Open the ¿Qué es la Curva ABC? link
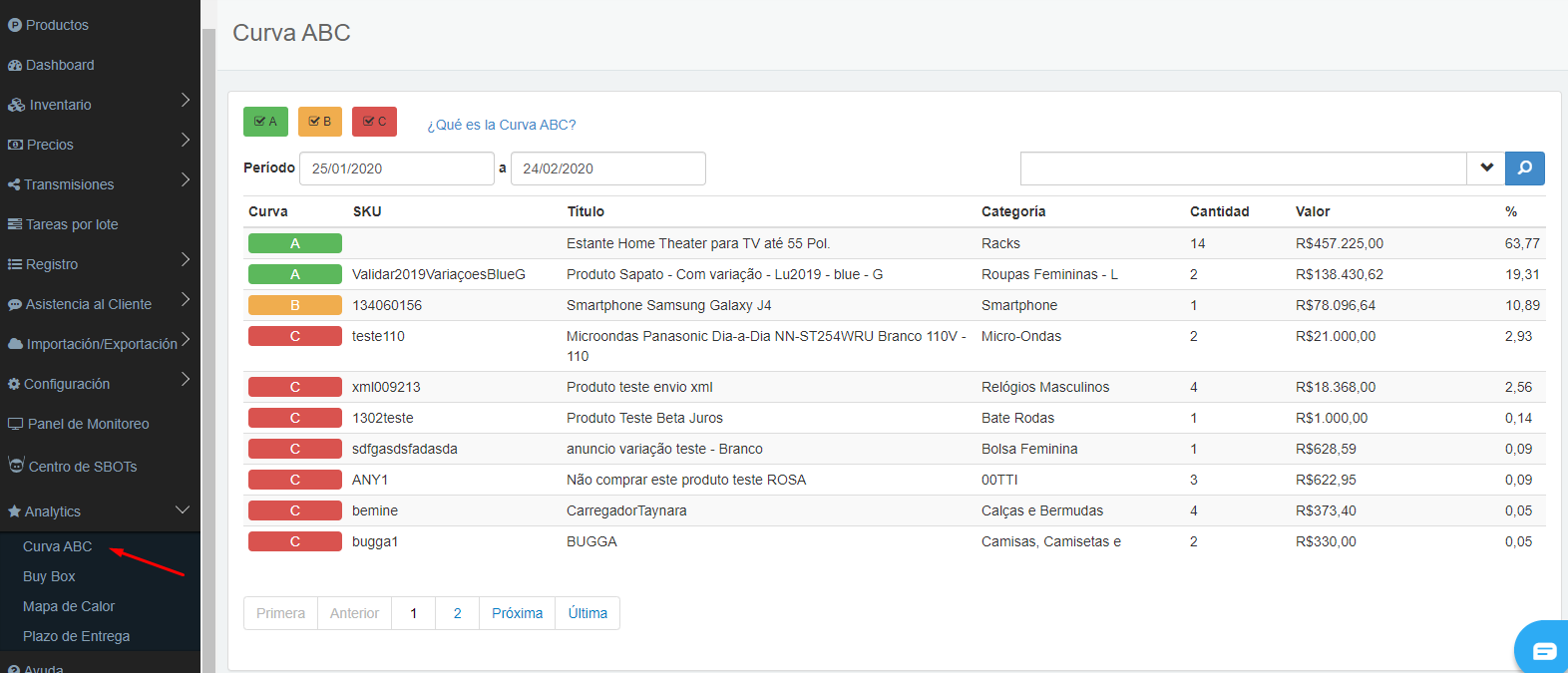This screenshot has height=673, width=1568. 502,125
